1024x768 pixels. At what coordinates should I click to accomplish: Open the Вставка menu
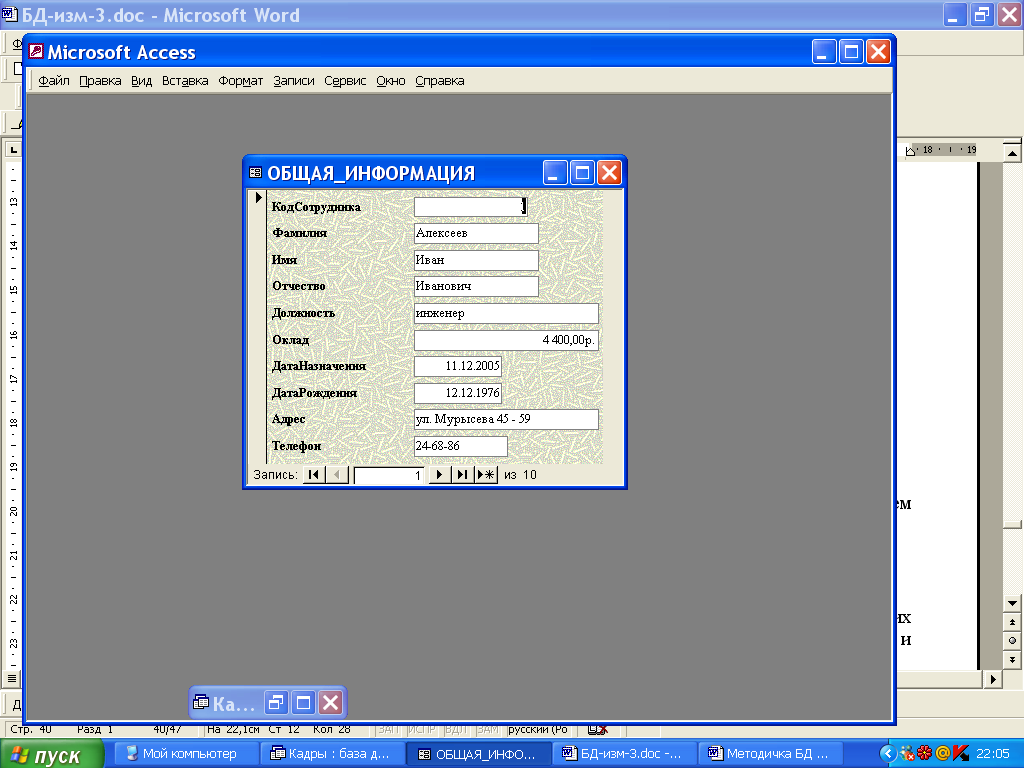pos(185,81)
